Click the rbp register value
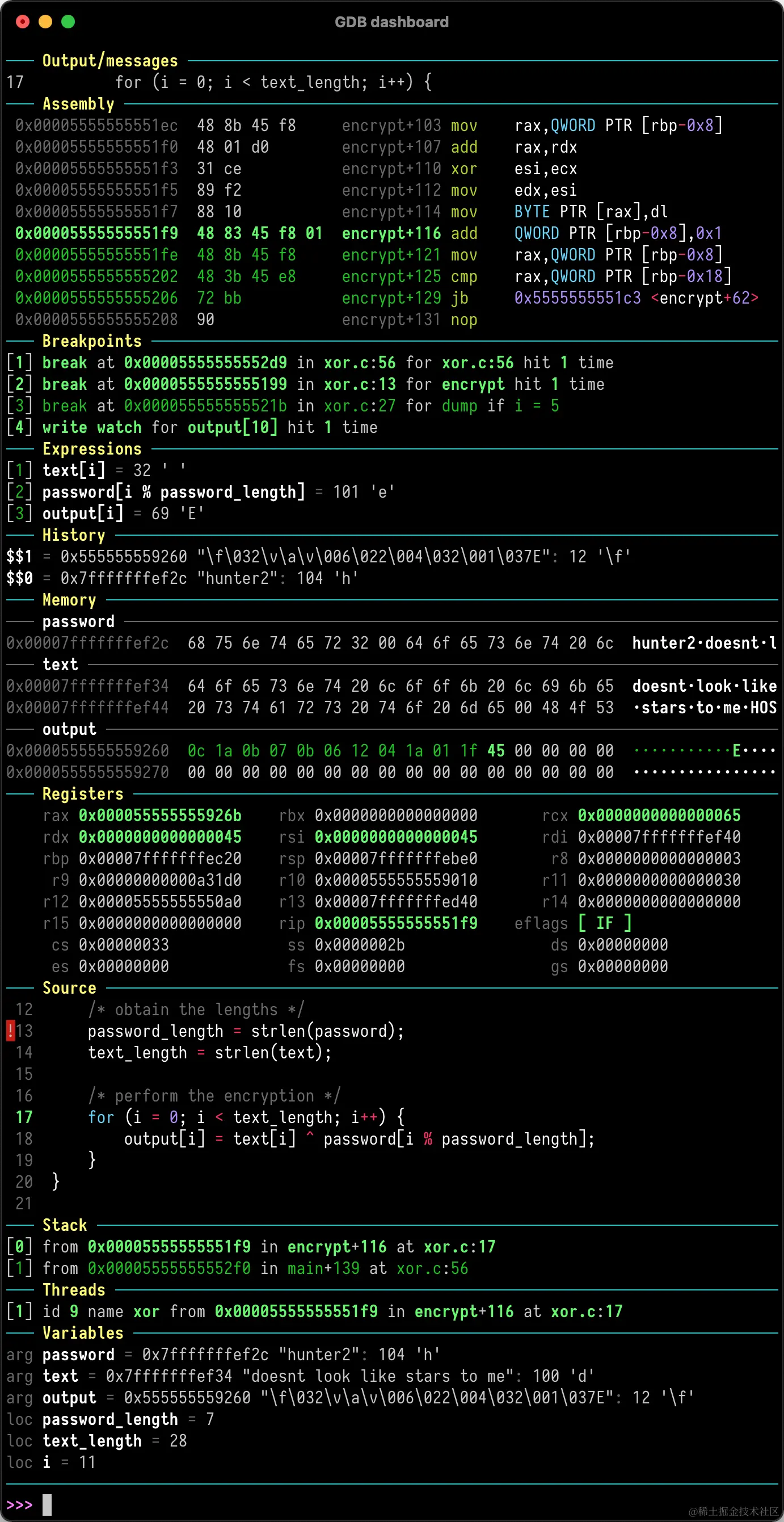The width and height of the screenshot is (784, 1522). [160, 859]
